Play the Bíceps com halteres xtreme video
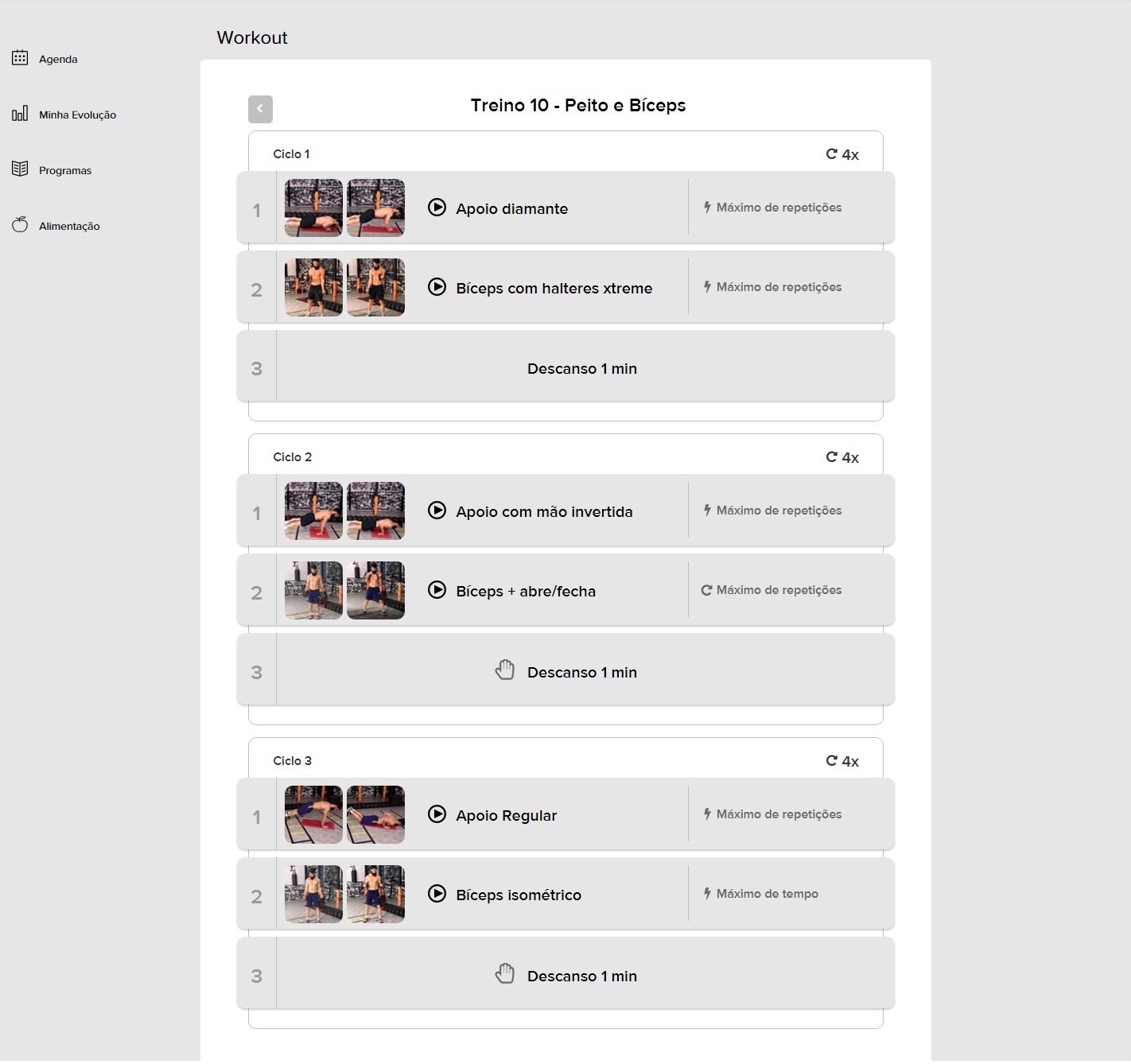Viewport: 1131px width, 1064px height. (437, 287)
